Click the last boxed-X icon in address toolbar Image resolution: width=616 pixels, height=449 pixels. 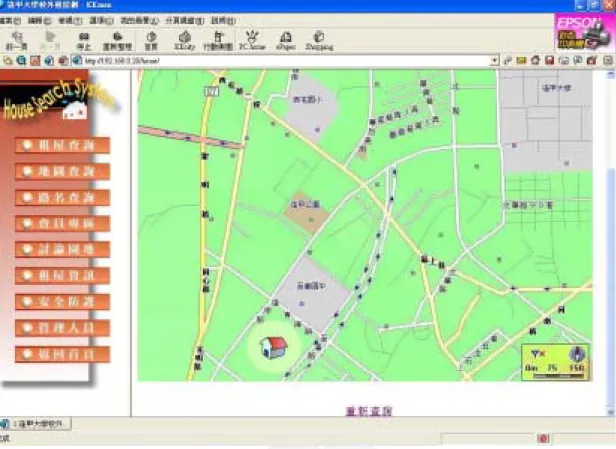[x=608, y=60]
